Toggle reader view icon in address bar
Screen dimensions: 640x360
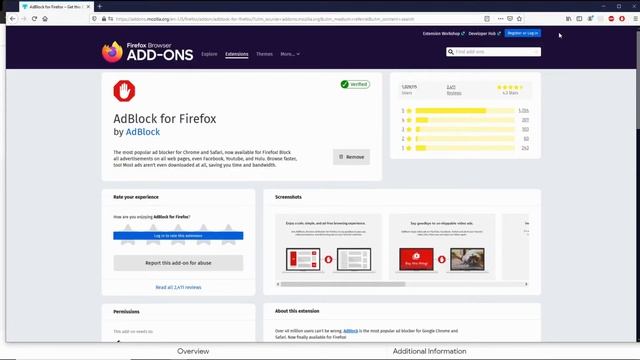(487, 19)
